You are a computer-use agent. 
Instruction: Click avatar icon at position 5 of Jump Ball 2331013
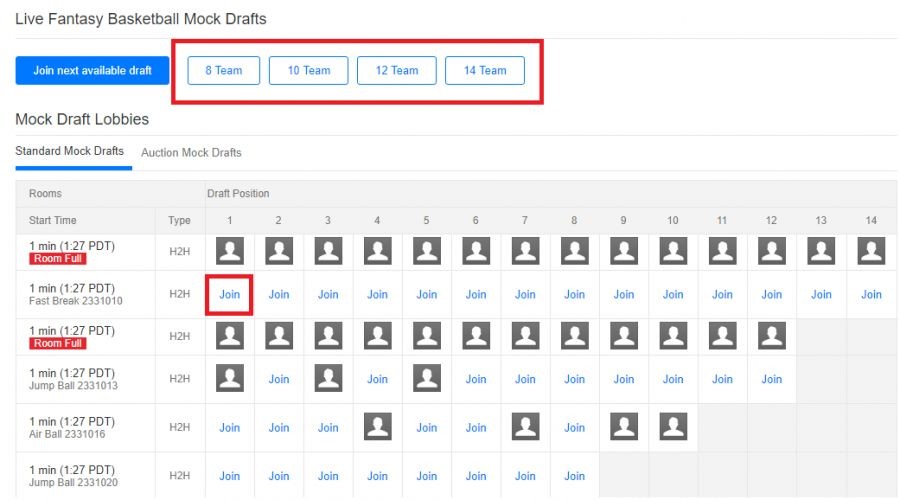[427, 378]
